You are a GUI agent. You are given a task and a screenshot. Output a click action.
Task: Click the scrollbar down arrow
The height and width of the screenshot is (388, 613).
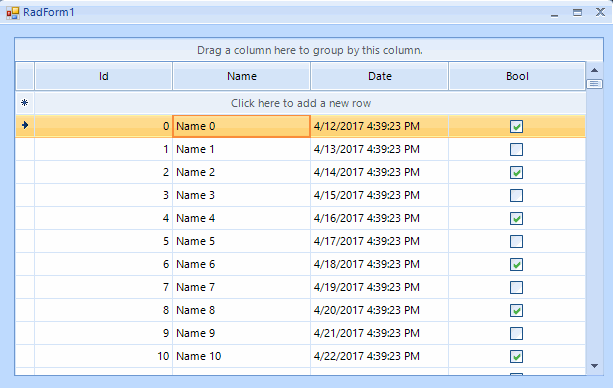[595, 366]
